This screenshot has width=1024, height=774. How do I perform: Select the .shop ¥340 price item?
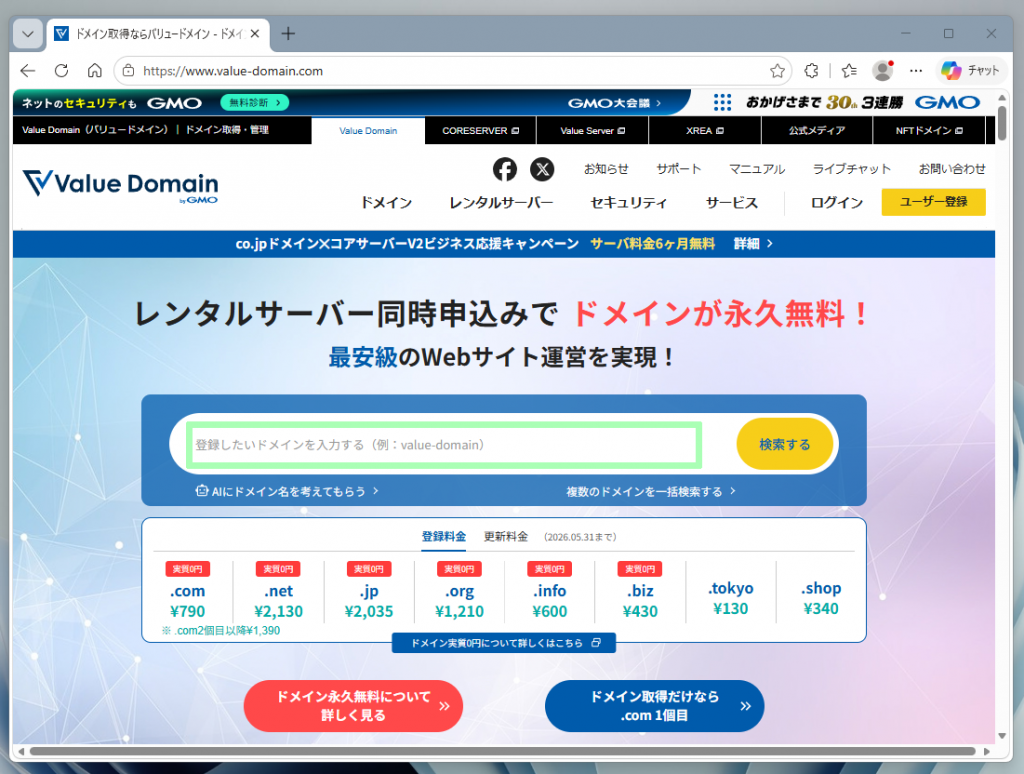coord(821,598)
